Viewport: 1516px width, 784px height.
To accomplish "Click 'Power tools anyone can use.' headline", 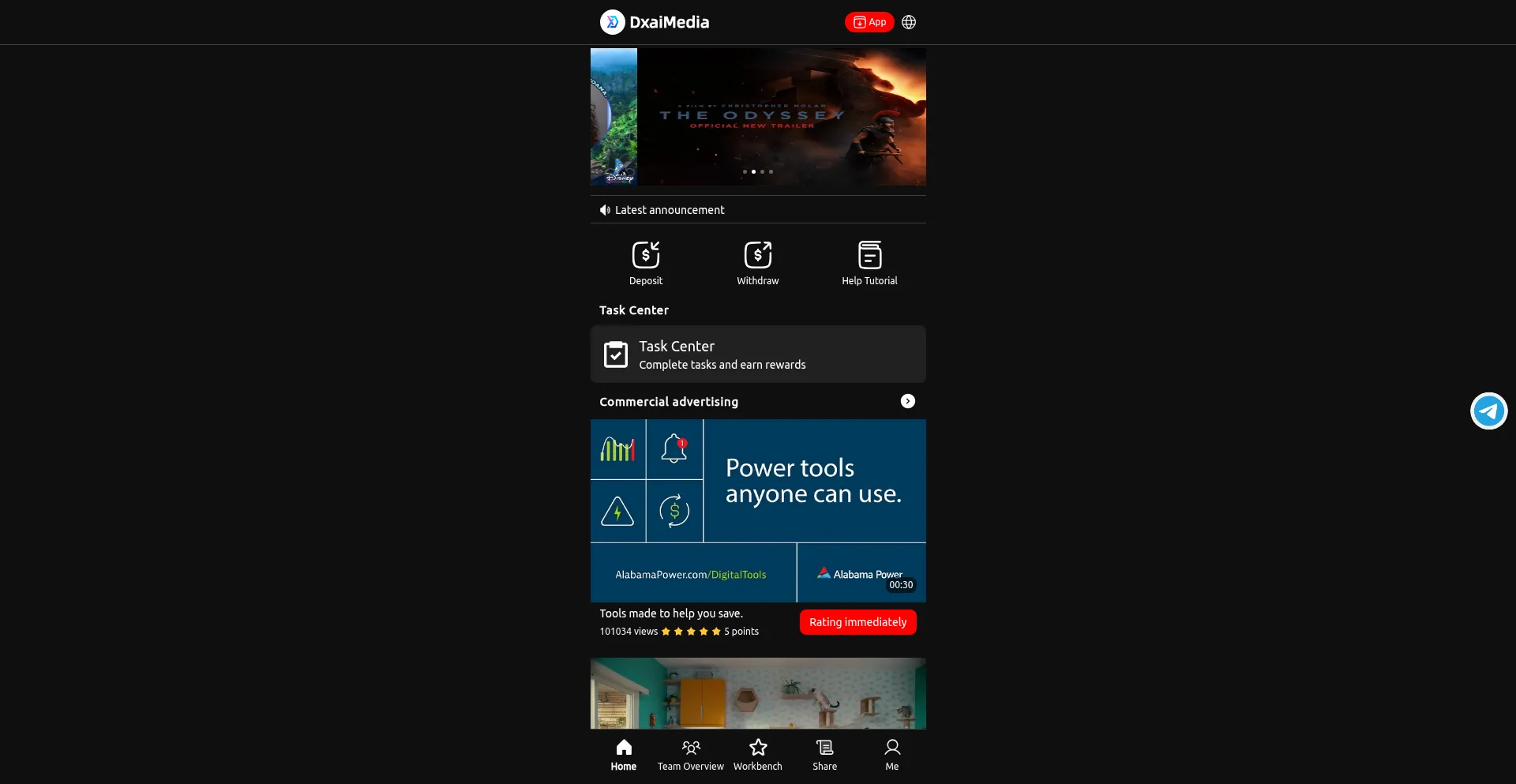I will [813, 481].
